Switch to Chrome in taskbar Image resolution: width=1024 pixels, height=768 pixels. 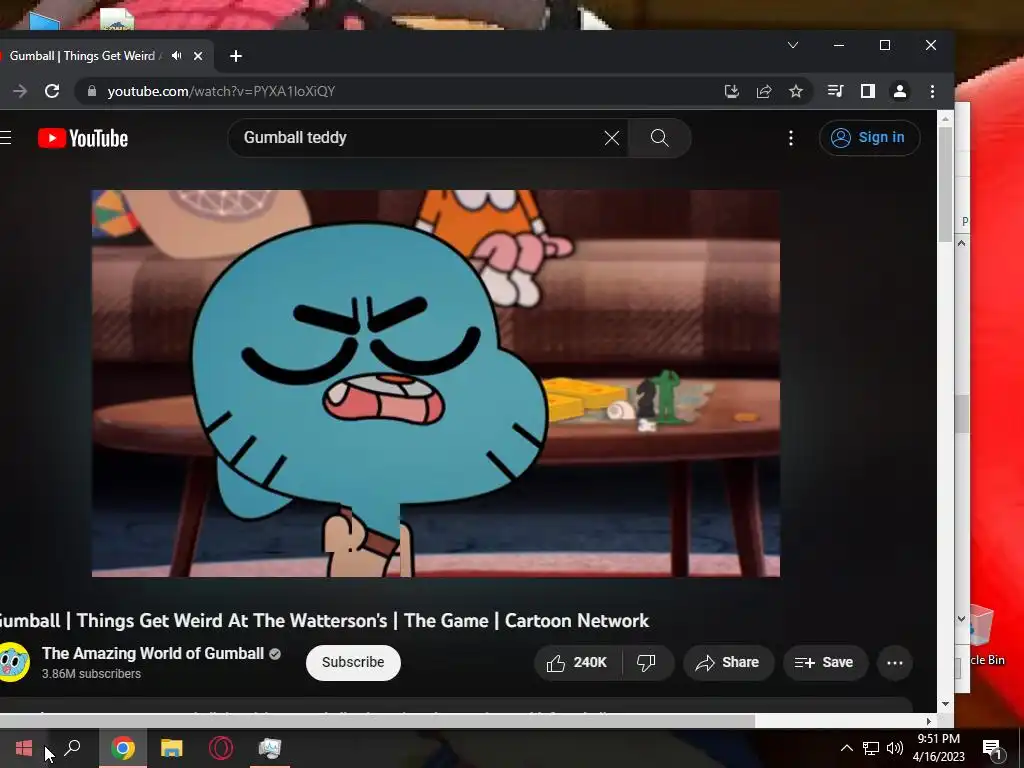[123, 748]
